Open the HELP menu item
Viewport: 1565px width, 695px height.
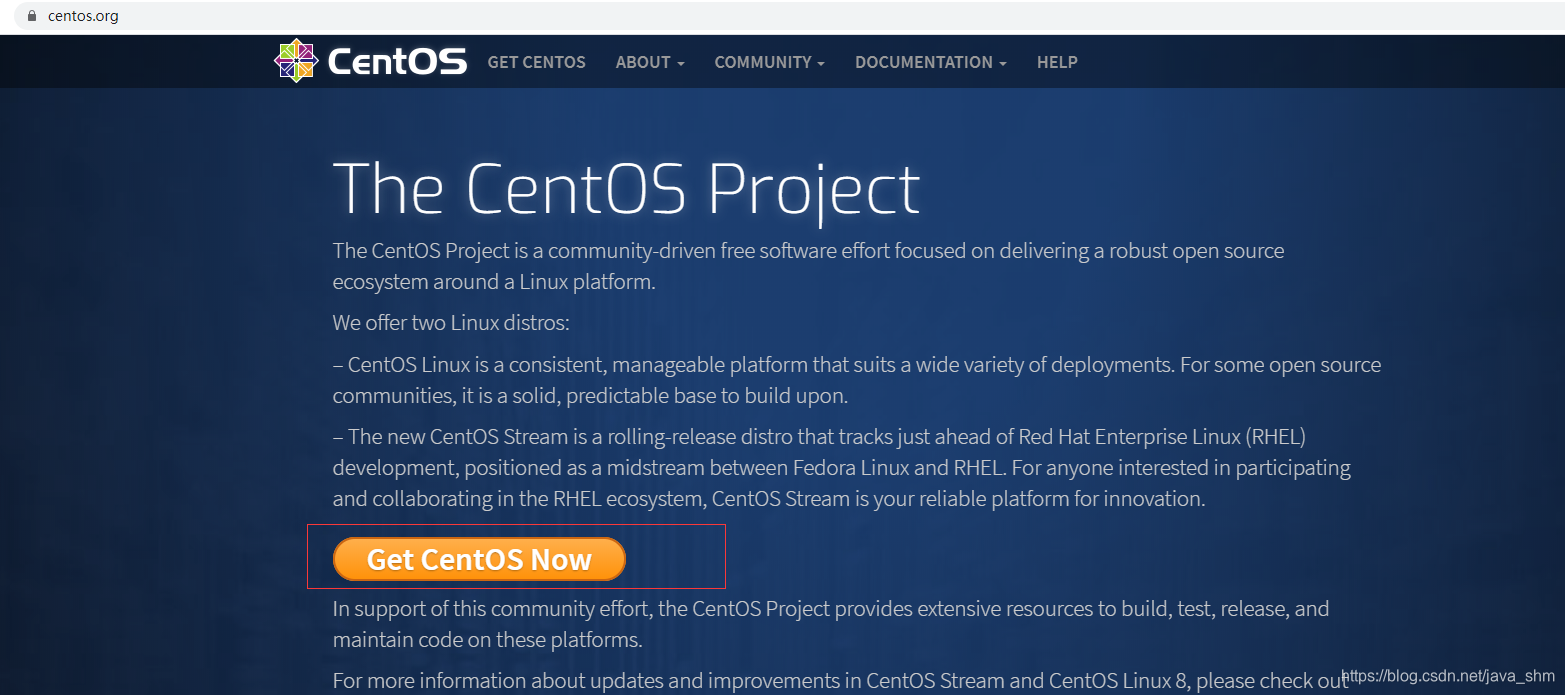(x=1057, y=62)
